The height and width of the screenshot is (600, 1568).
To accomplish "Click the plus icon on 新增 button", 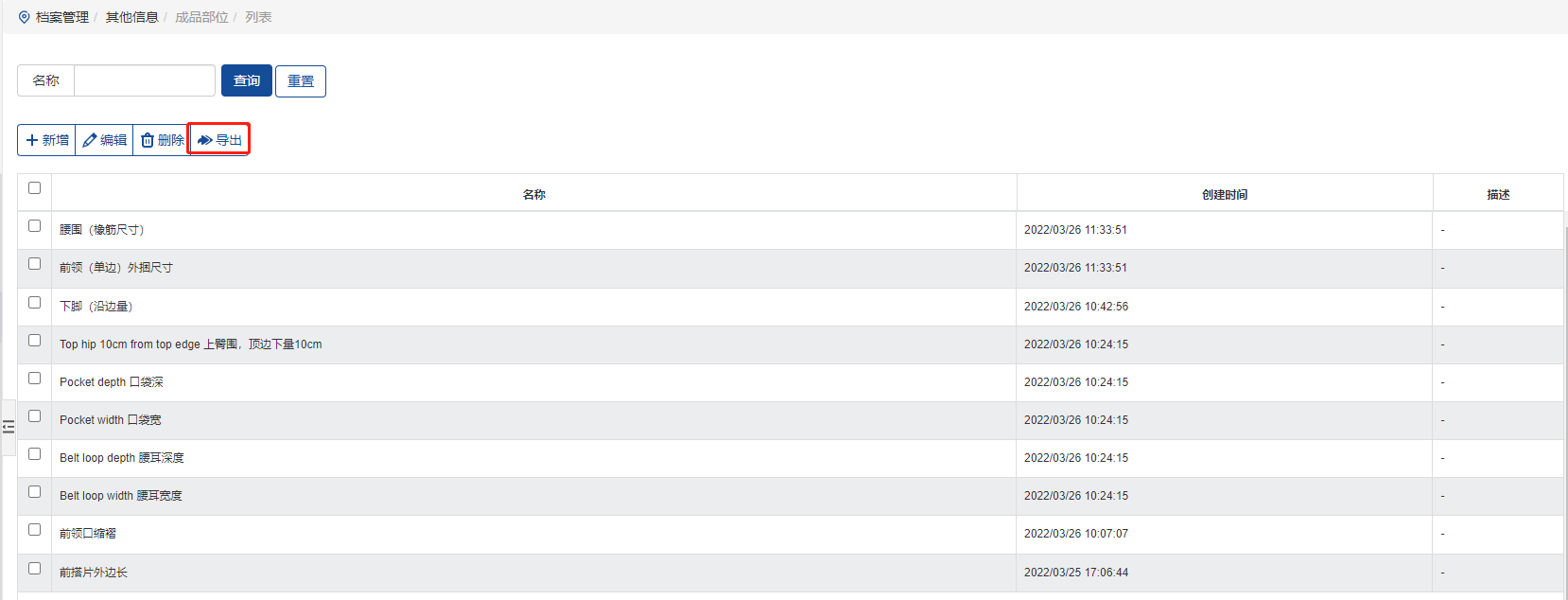I will pos(32,140).
